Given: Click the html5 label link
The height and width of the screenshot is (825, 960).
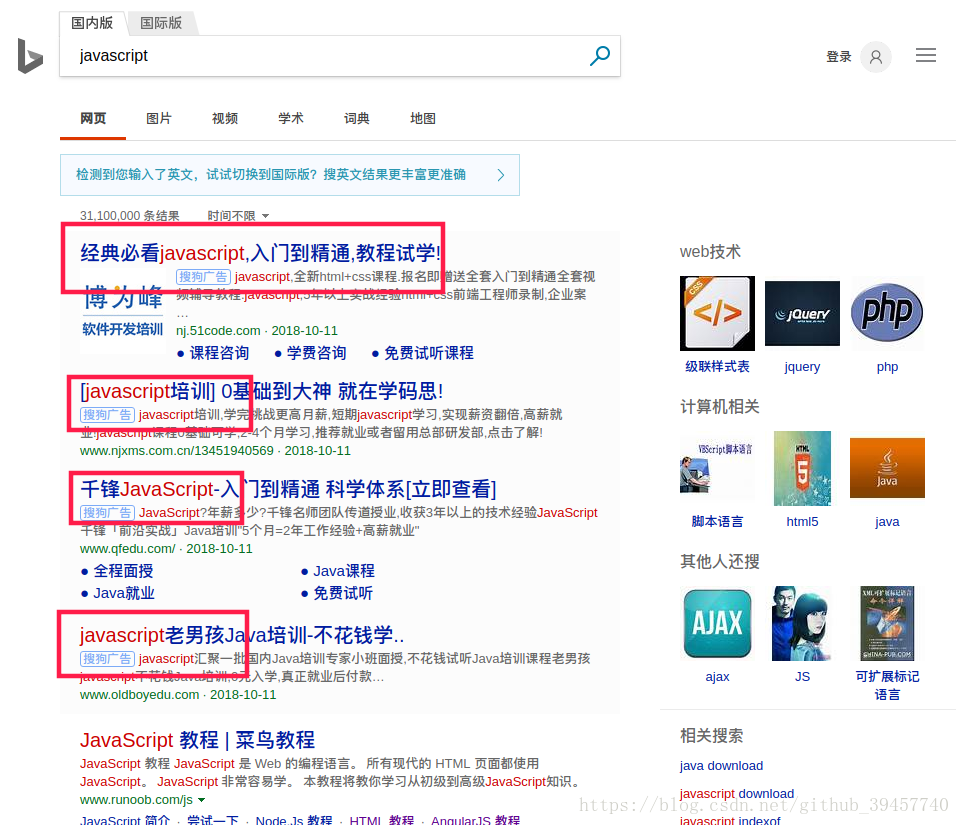Looking at the screenshot, I should click(802, 521).
